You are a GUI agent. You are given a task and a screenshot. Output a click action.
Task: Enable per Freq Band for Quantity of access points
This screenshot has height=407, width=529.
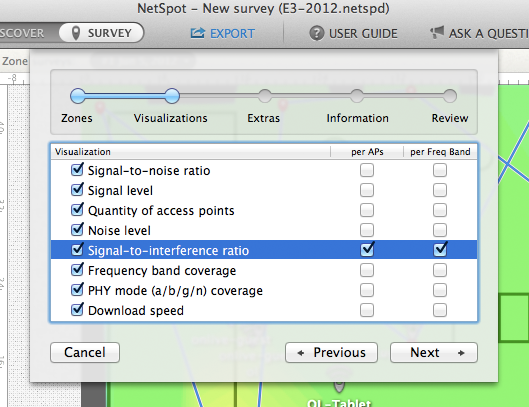(440, 210)
